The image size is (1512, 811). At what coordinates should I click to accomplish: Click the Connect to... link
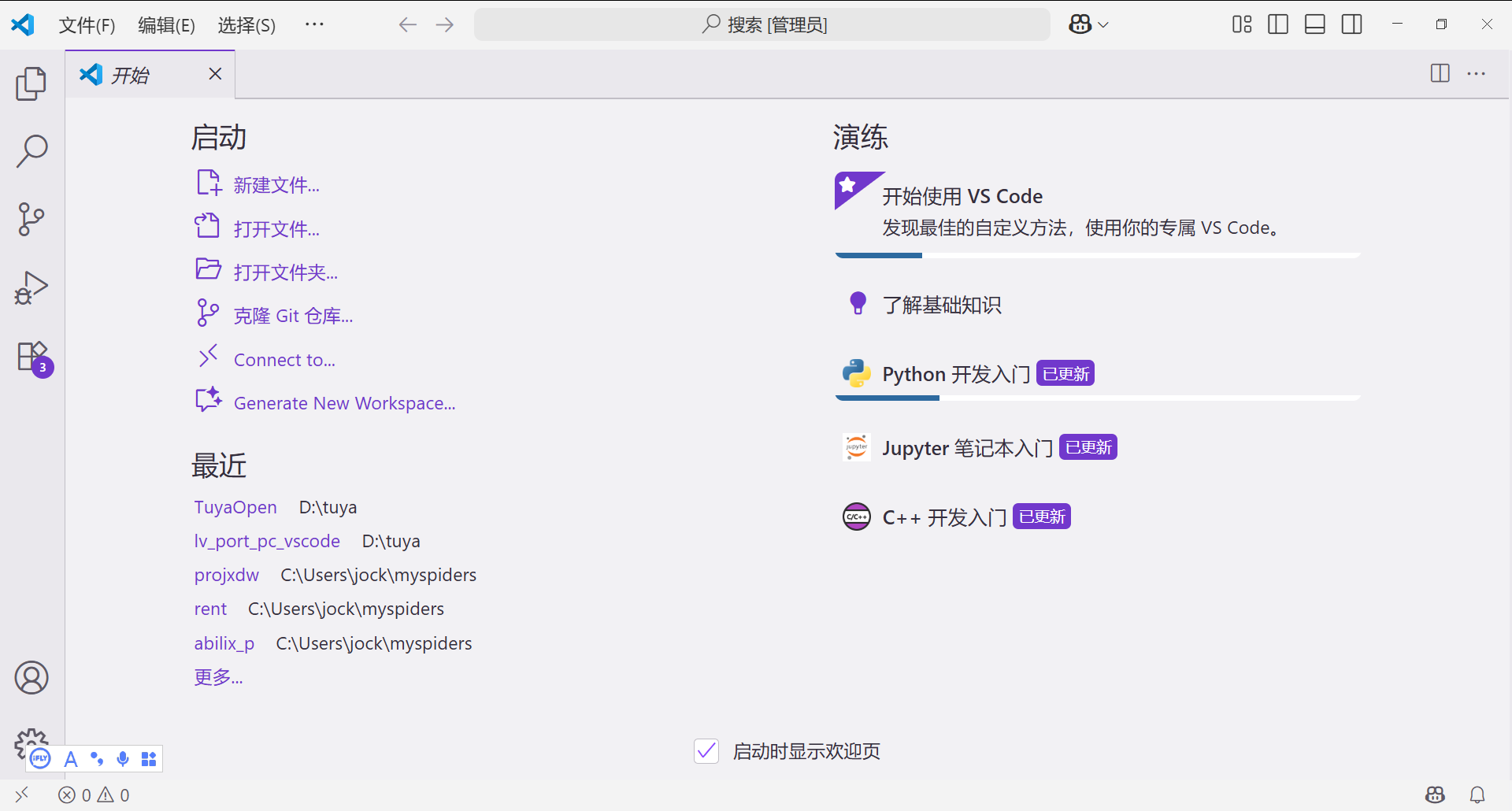coord(284,360)
